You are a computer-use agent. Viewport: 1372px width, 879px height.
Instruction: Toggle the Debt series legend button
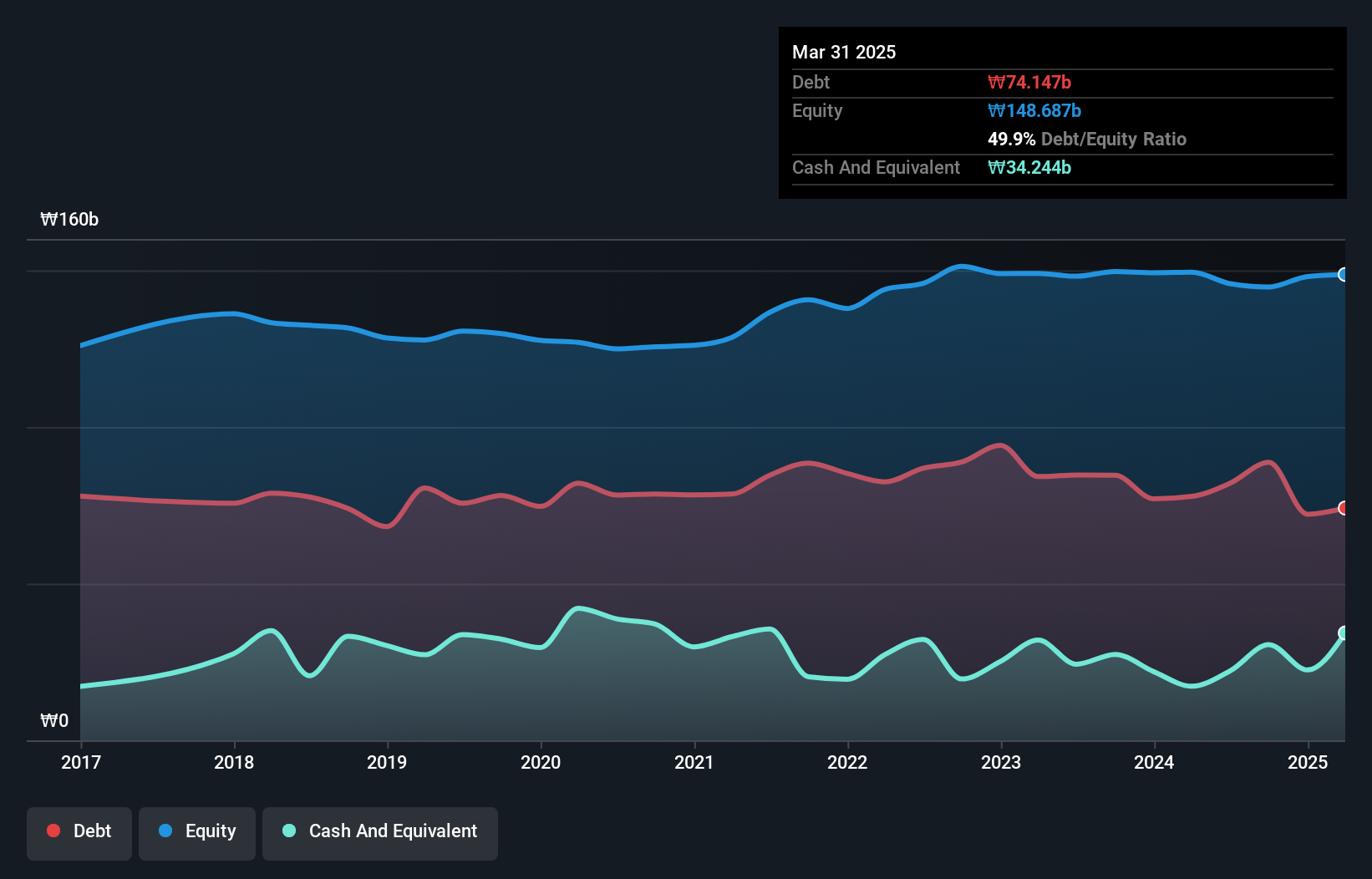pyautogui.click(x=79, y=833)
